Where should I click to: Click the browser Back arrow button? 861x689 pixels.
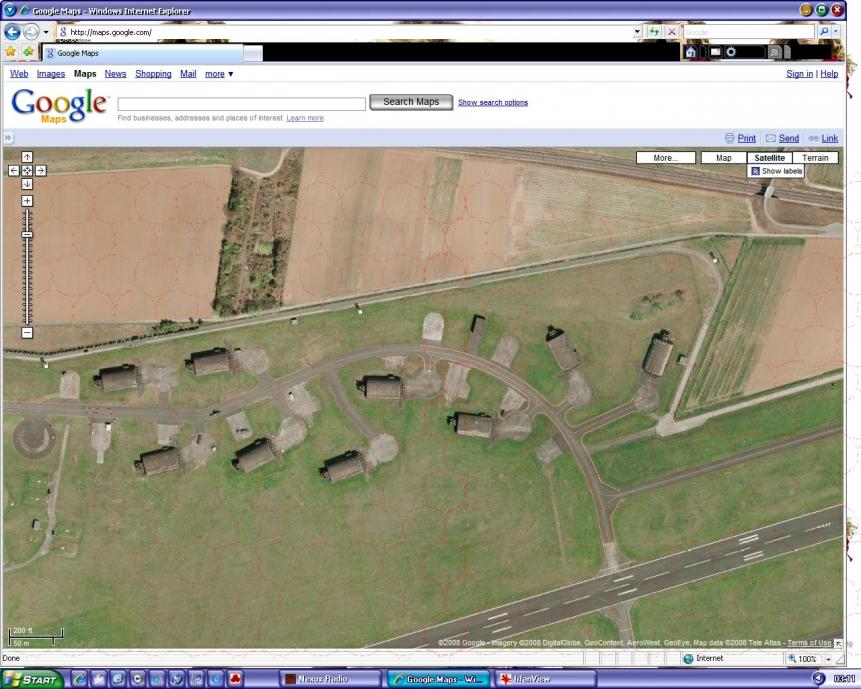pos(14,32)
